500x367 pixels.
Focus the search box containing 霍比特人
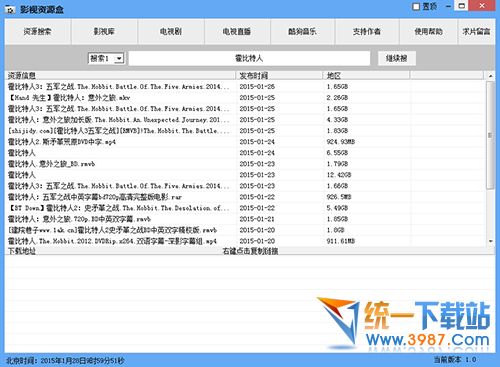coord(249,58)
